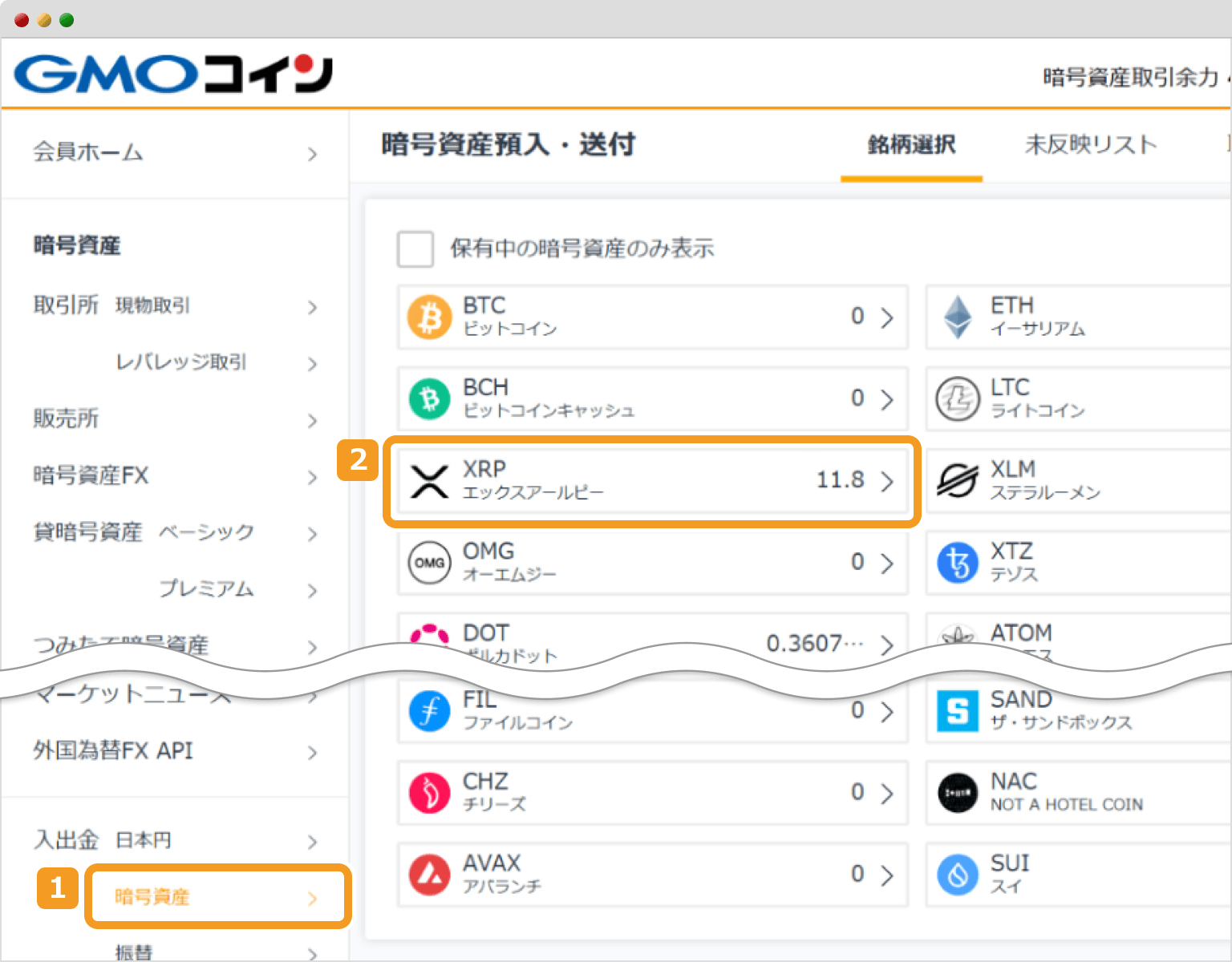The image size is (1232, 962).
Task: Select the BTC Bitcoin icon
Action: click(x=429, y=317)
